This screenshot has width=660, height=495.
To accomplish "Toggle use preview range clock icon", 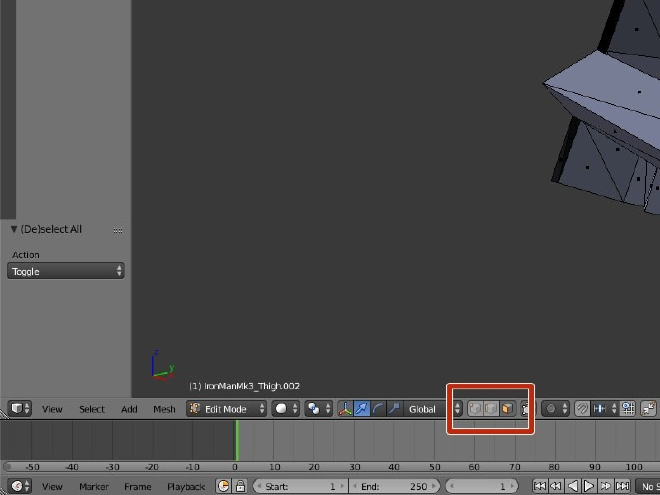I will [224, 486].
